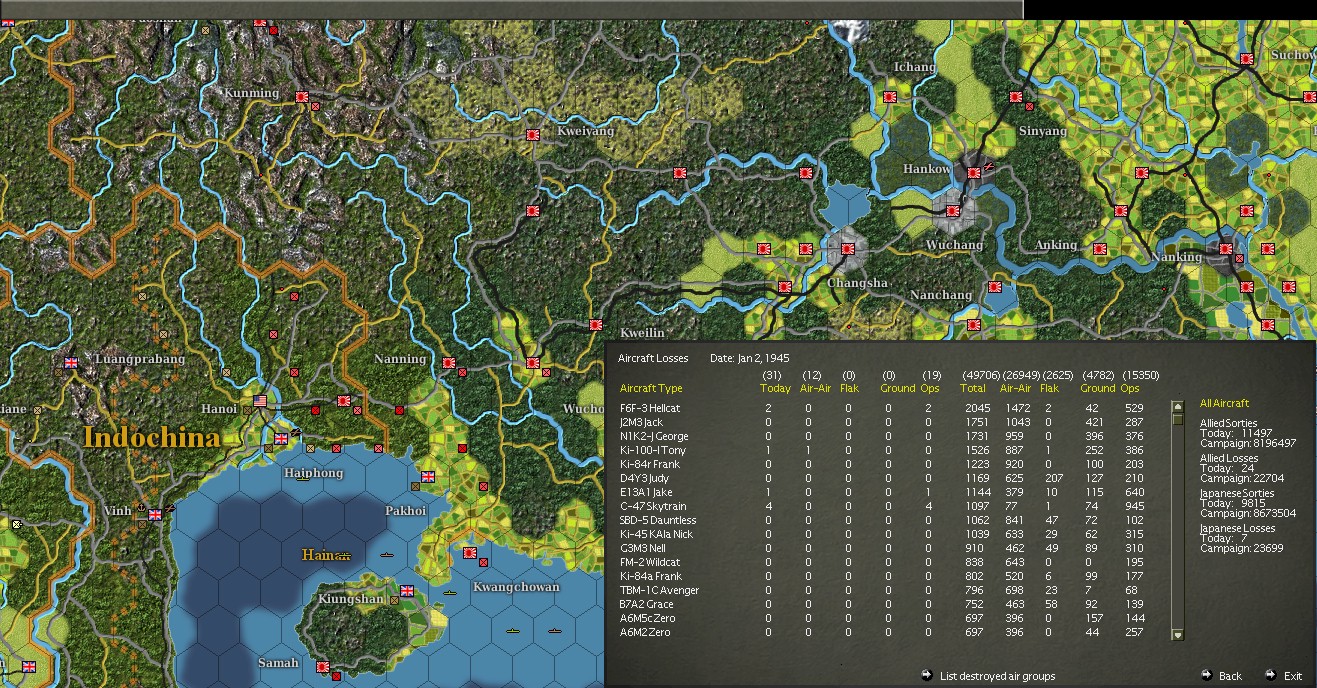1317x688 pixels.
Task: Click the Nanking city hex icon
Action: tap(1225, 250)
